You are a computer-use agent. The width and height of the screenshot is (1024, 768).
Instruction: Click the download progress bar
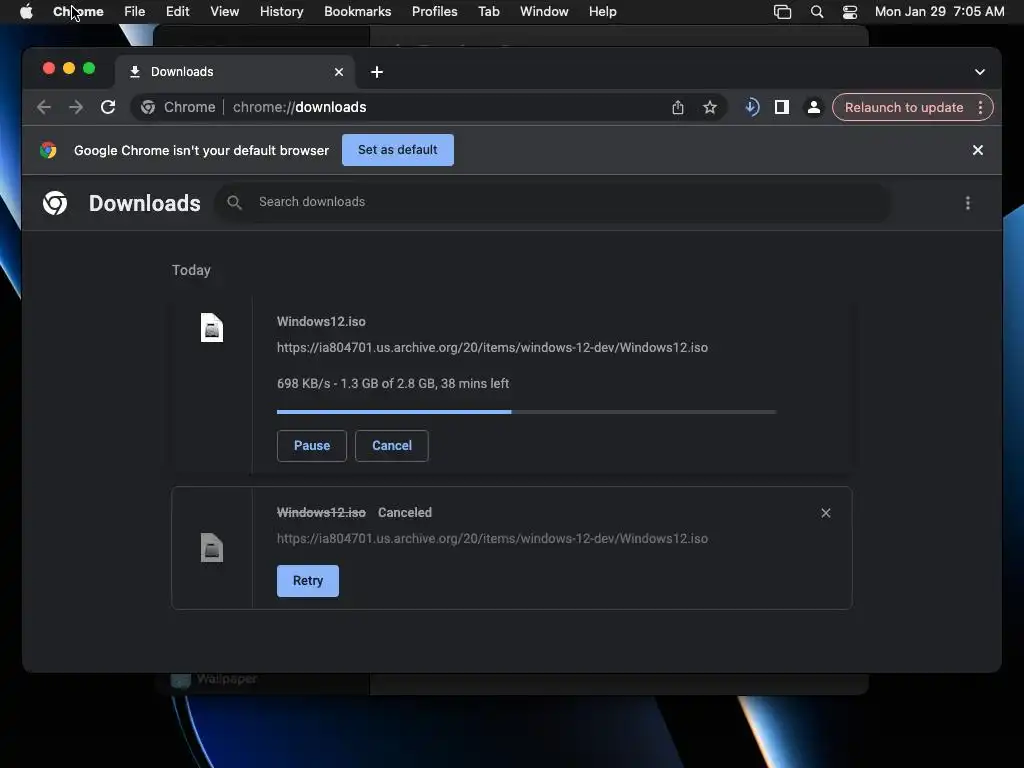[x=526, y=411]
